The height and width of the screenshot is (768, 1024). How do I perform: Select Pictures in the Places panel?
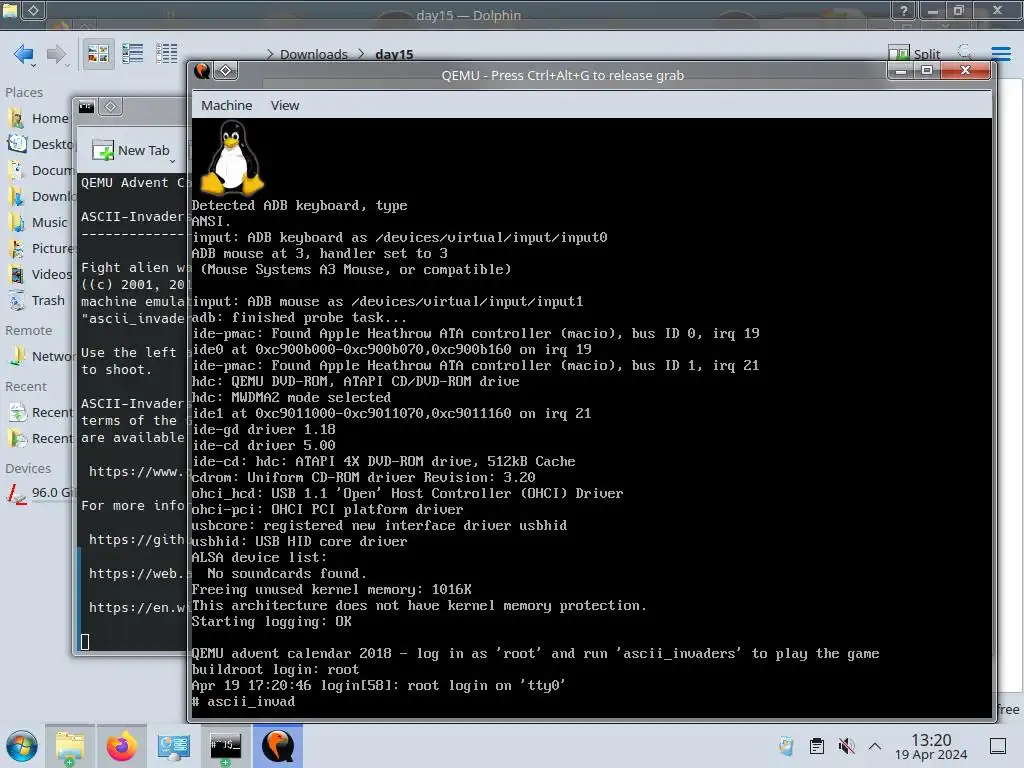(39, 249)
